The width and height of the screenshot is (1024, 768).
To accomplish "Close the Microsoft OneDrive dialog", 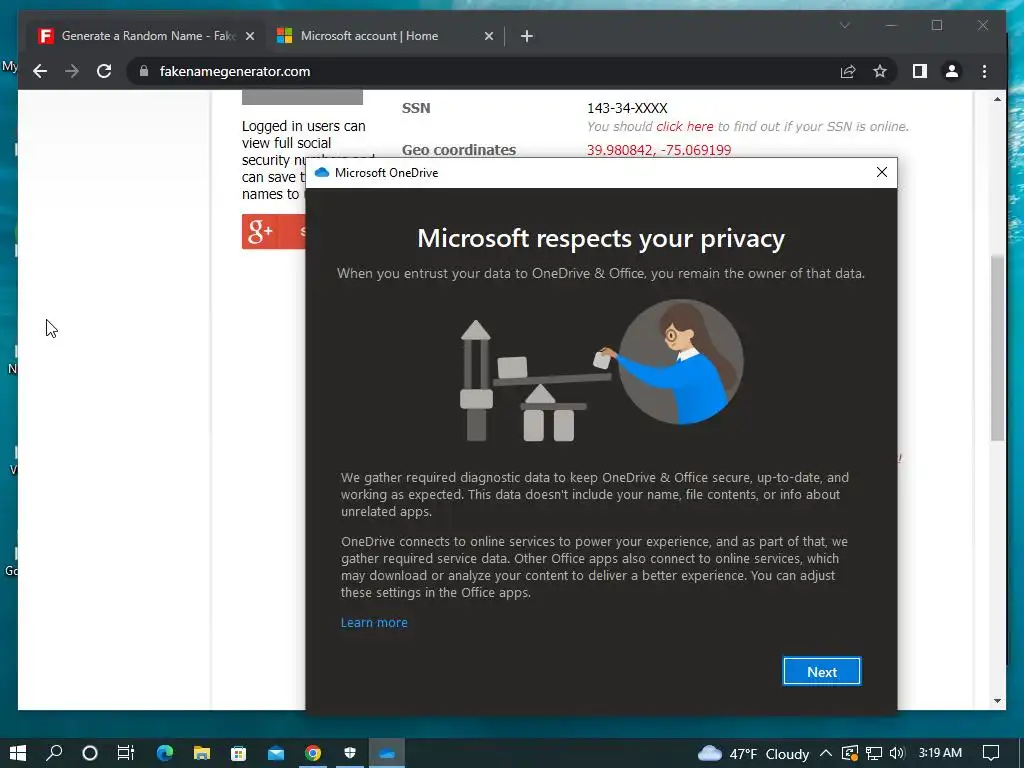I will pyautogui.click(x=882, y=172).
